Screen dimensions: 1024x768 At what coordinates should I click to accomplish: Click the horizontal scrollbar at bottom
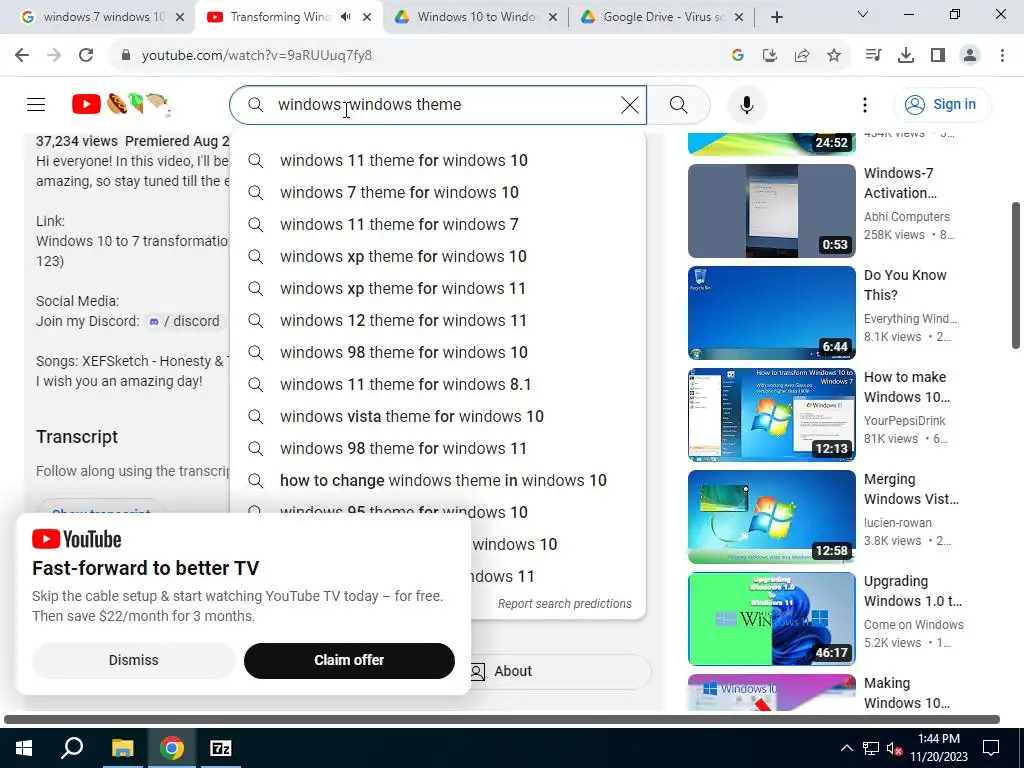[502, 720]
